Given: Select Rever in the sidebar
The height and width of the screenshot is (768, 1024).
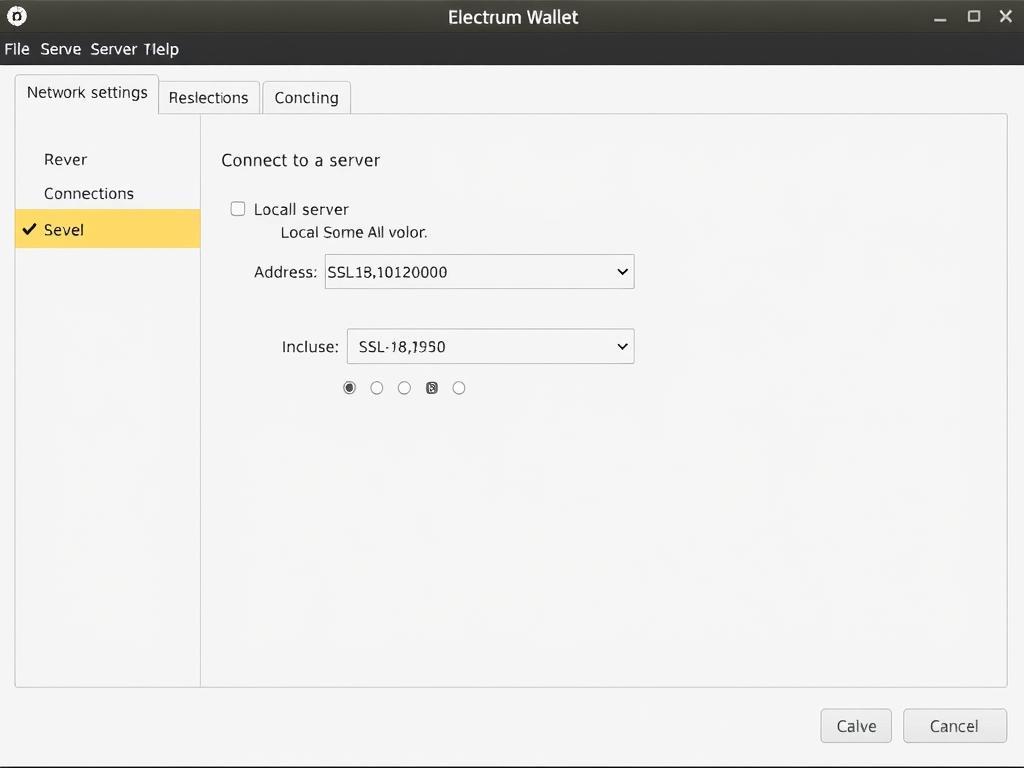Looking at the screenshot, I should [65, 159].
